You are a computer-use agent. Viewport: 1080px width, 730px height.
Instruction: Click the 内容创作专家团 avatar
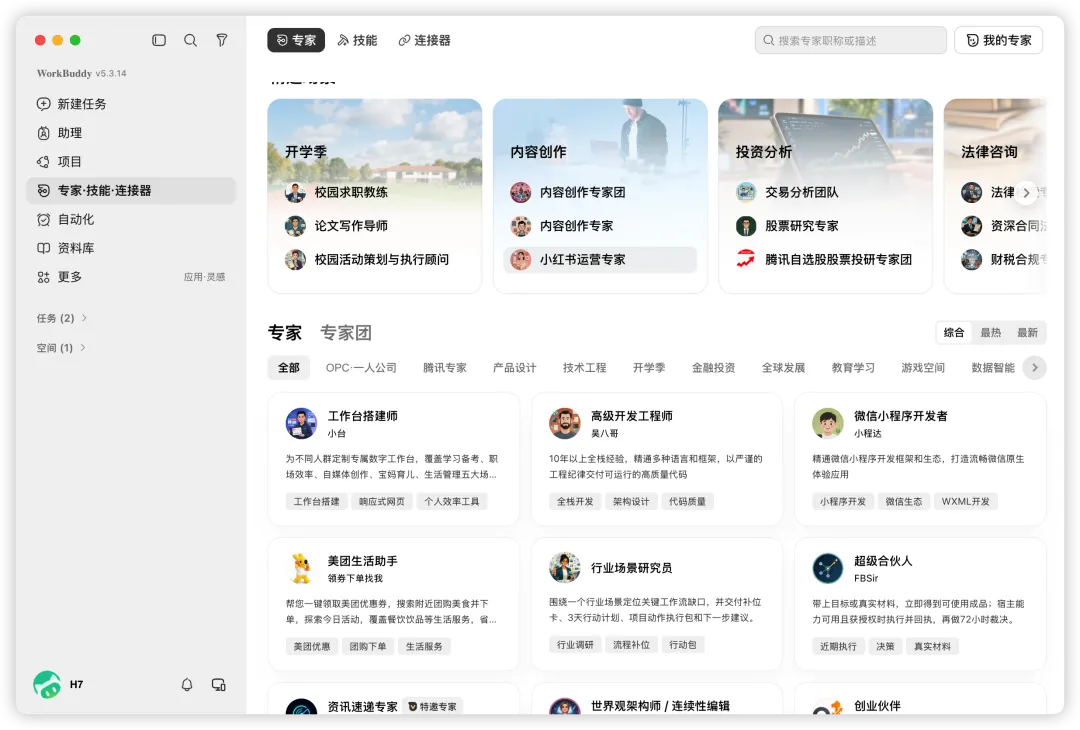520,192
